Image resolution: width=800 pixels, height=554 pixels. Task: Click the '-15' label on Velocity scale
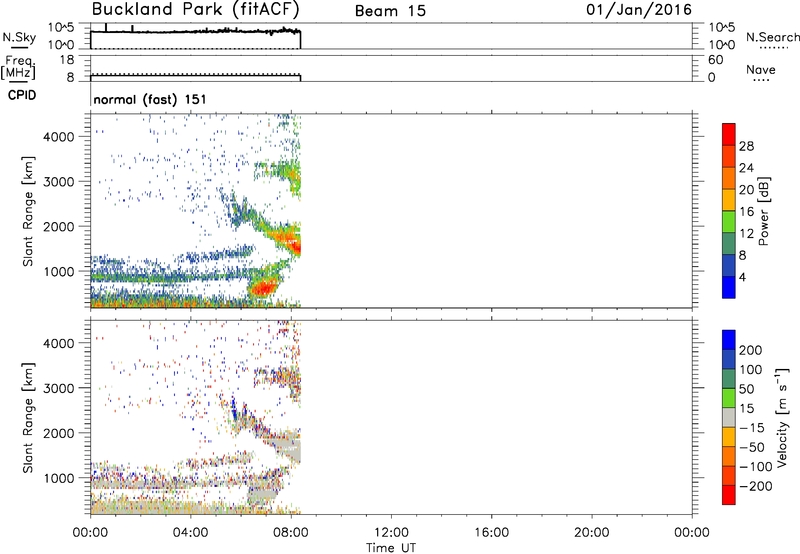coord(752,428)
